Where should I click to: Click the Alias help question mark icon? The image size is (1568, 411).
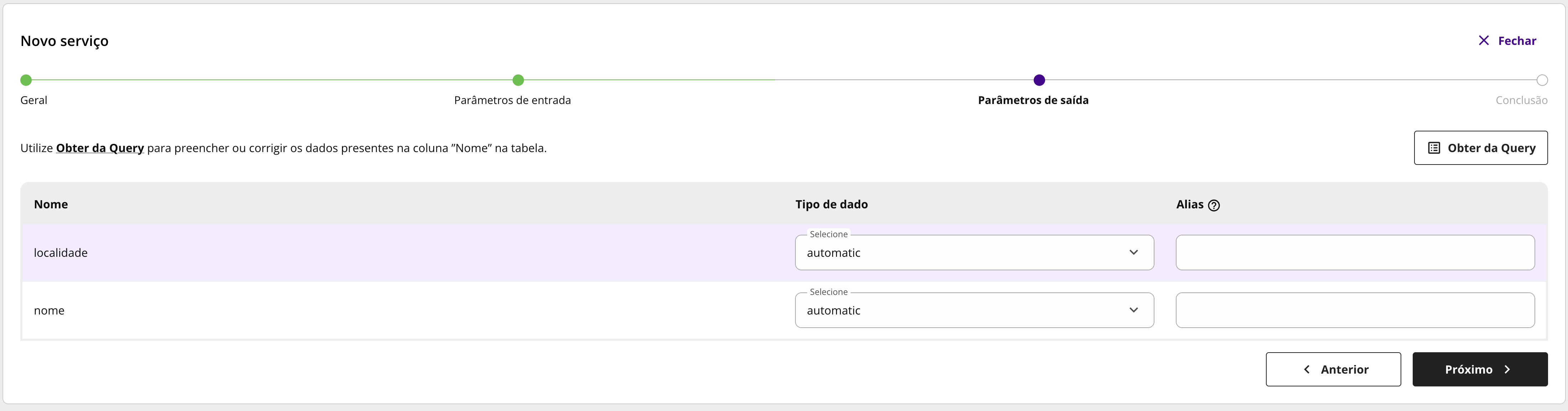[1214, 205]
